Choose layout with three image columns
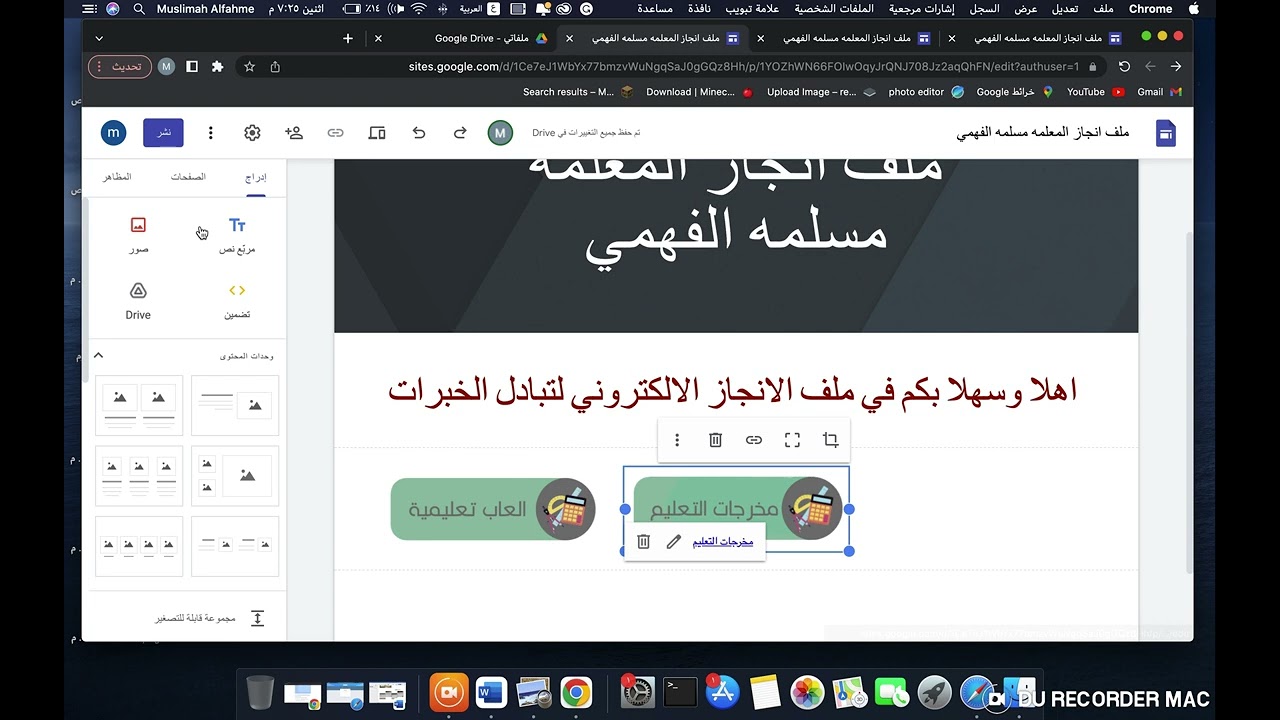Image resolution: width=1280 pixels, height=720 pixels. [x=139, y=476]
